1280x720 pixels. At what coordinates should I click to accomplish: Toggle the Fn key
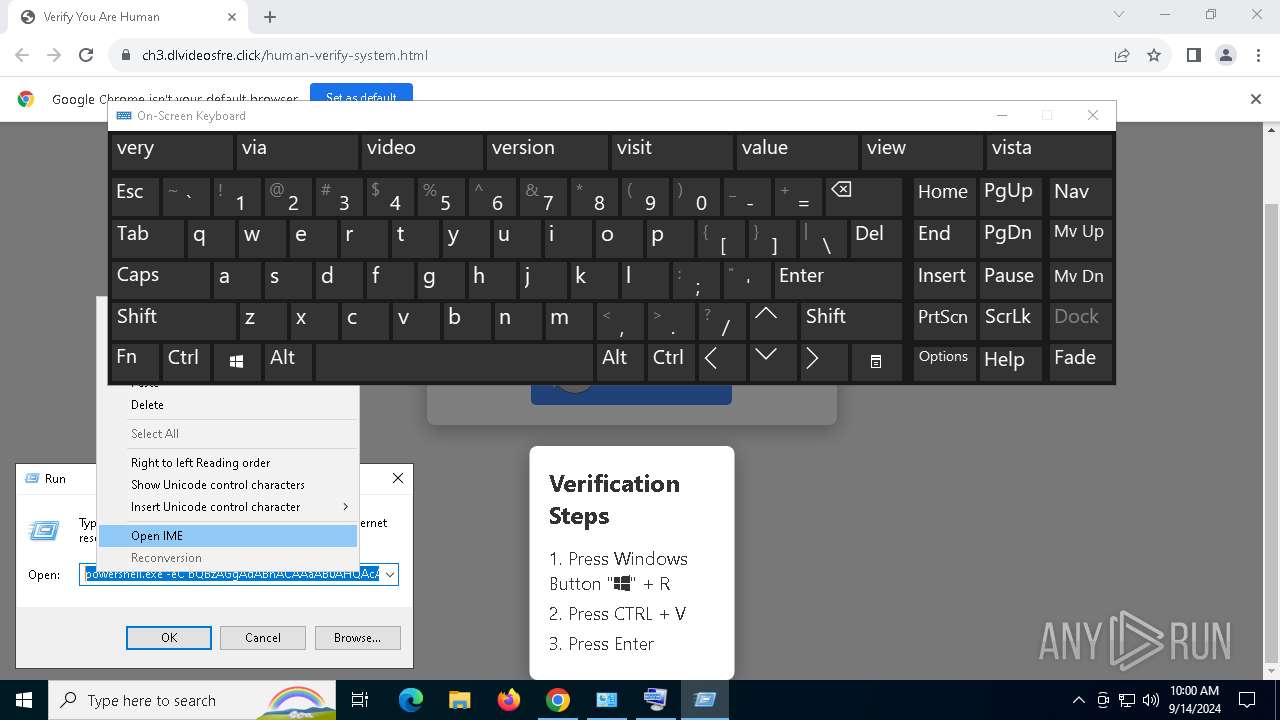pyautogui.click(x=135, y=362)
